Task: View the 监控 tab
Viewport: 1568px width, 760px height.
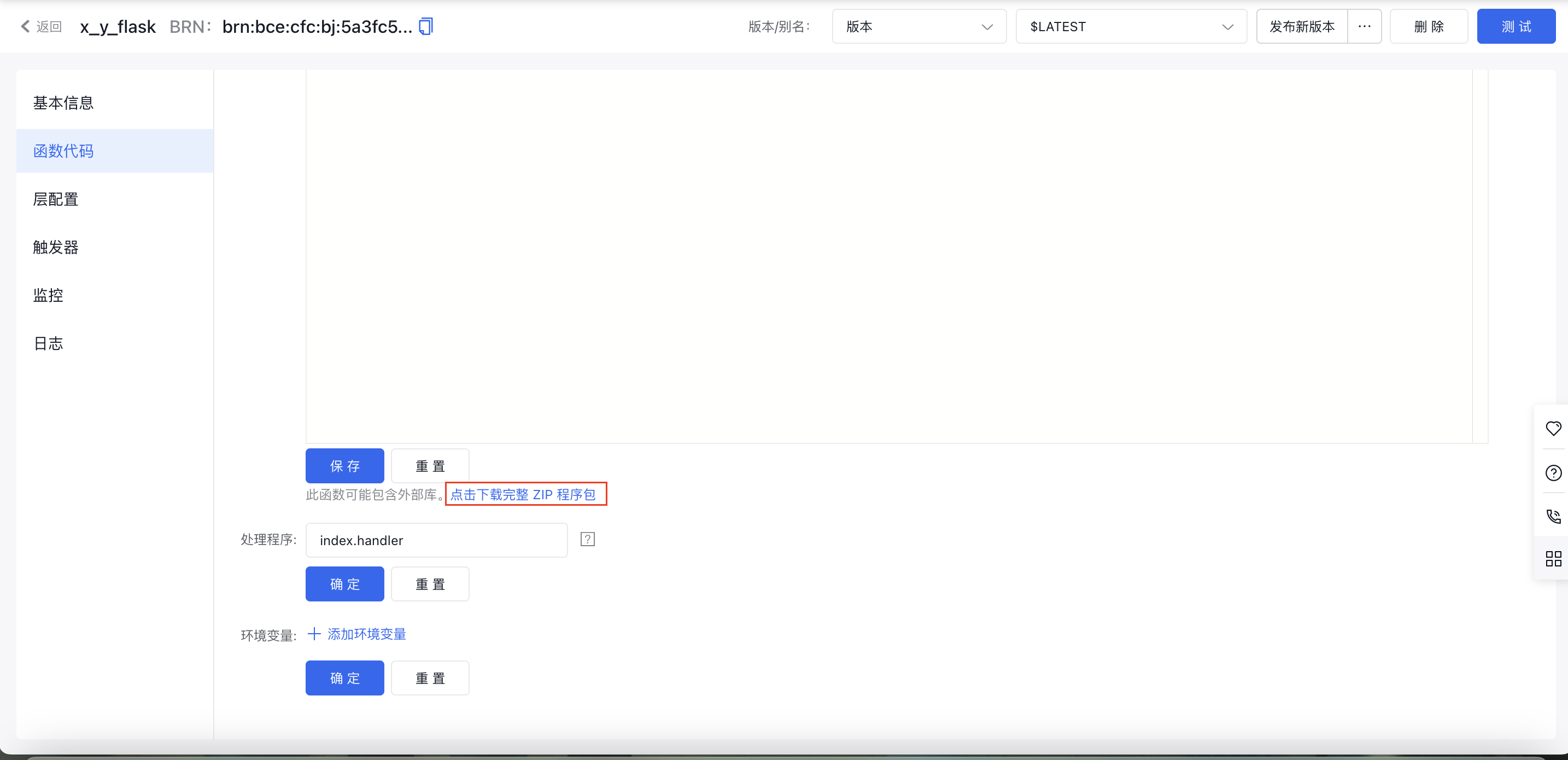Action: click(x=115, y=295)
